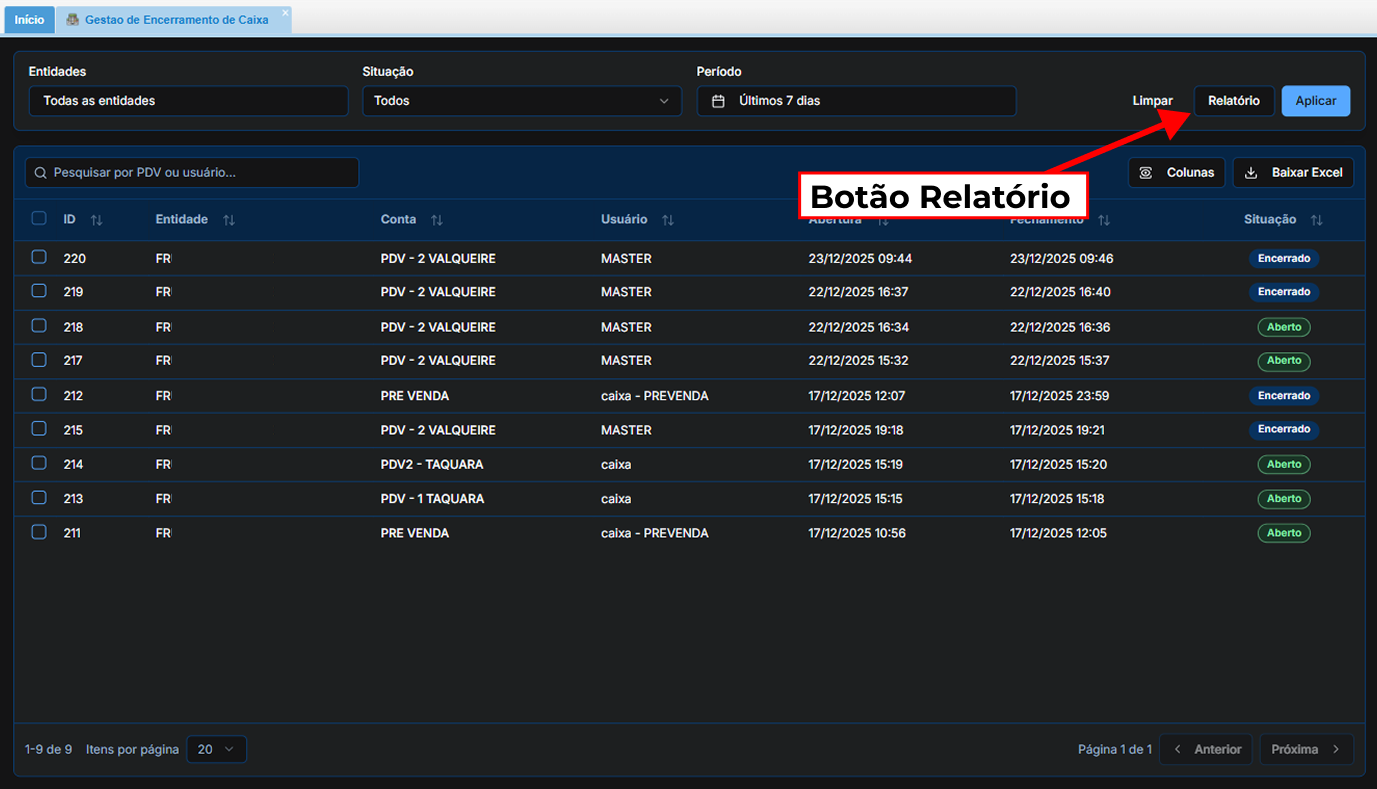The width and height of the screenshot is (1377, 789).
Task: Switch to the Início tab
Action: pyautogui.click(x=29, y=20)
